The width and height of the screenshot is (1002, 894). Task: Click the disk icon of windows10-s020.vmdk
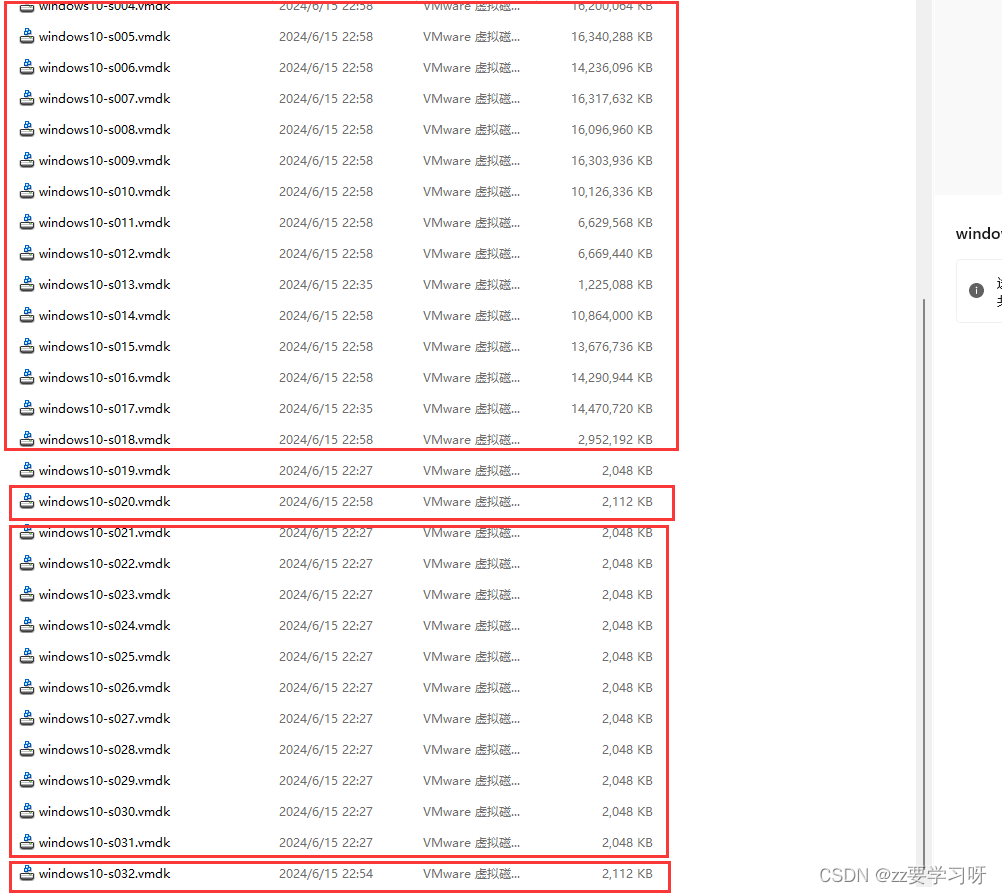pyautogui.click(x=27, y=501)
